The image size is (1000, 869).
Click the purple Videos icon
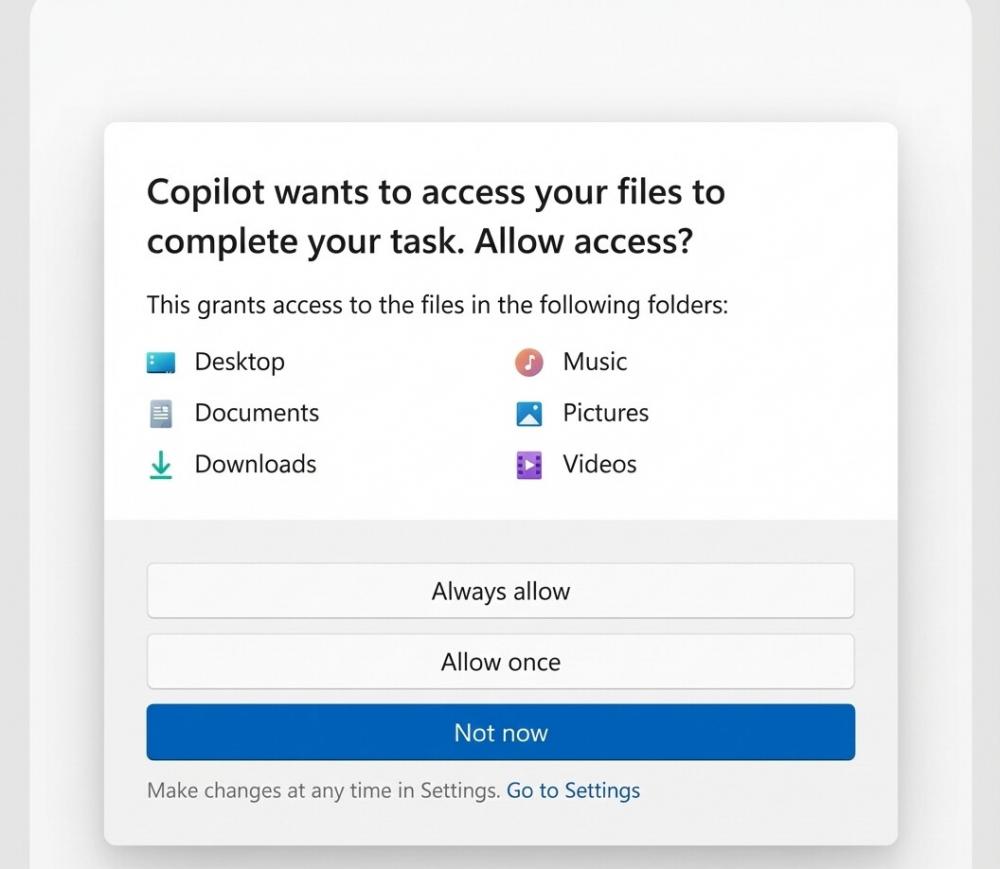click(x=529, y=465)
